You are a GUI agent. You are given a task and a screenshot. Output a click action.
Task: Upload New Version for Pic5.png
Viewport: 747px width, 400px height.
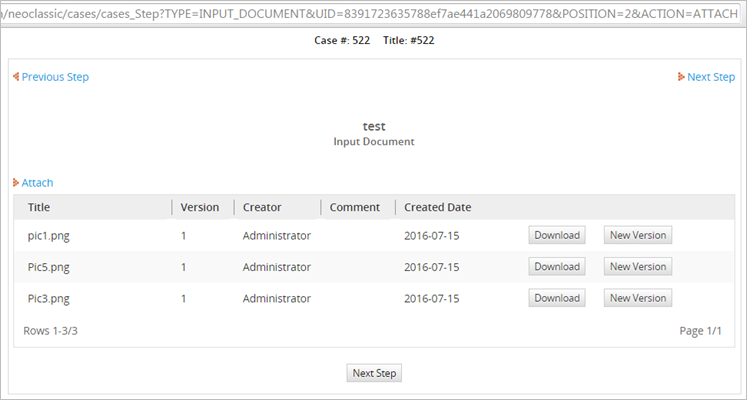637,267
